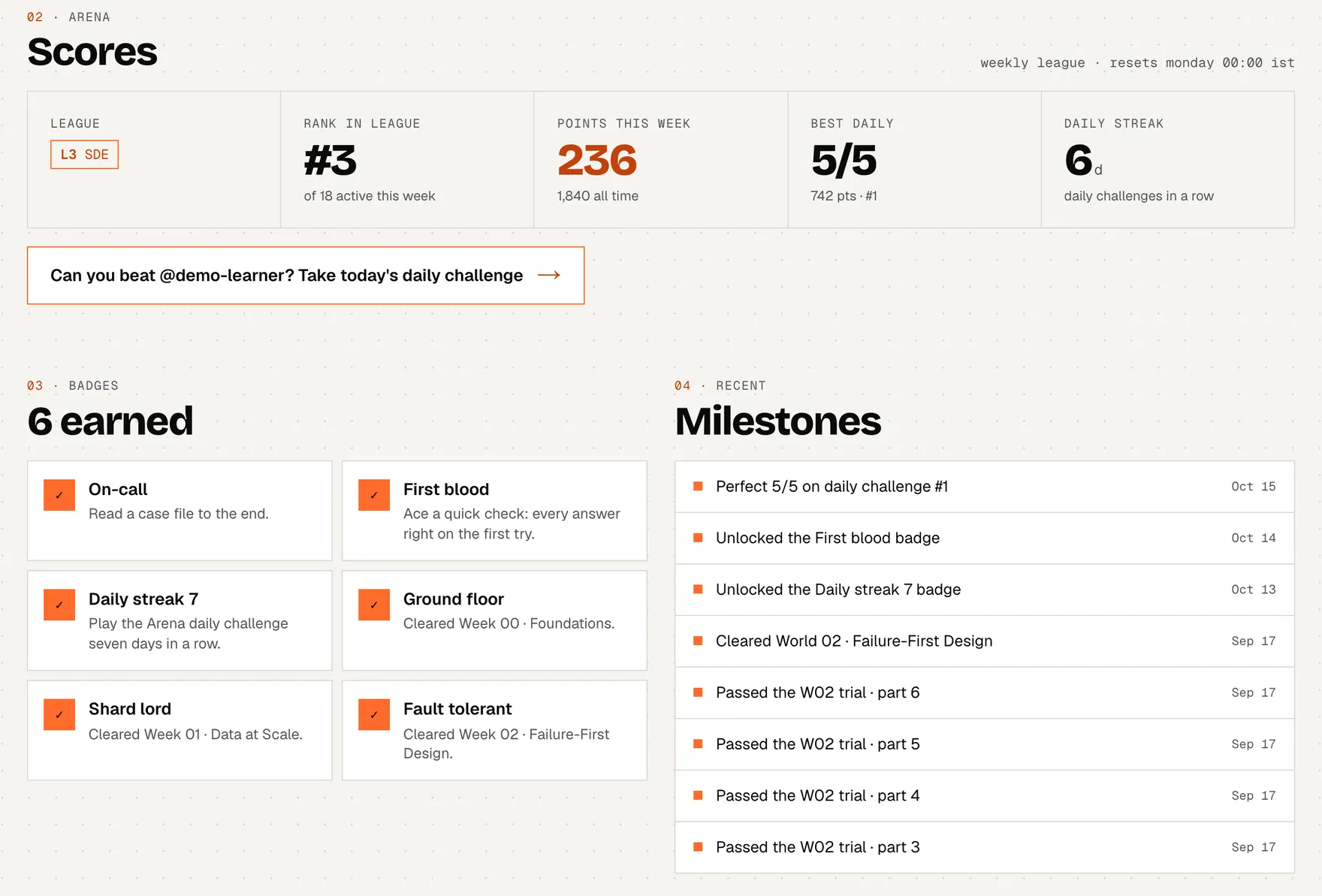Click the Oct 15 milestone date
The width and height of the screenshot is (1322, 896).
point(1254,486)
